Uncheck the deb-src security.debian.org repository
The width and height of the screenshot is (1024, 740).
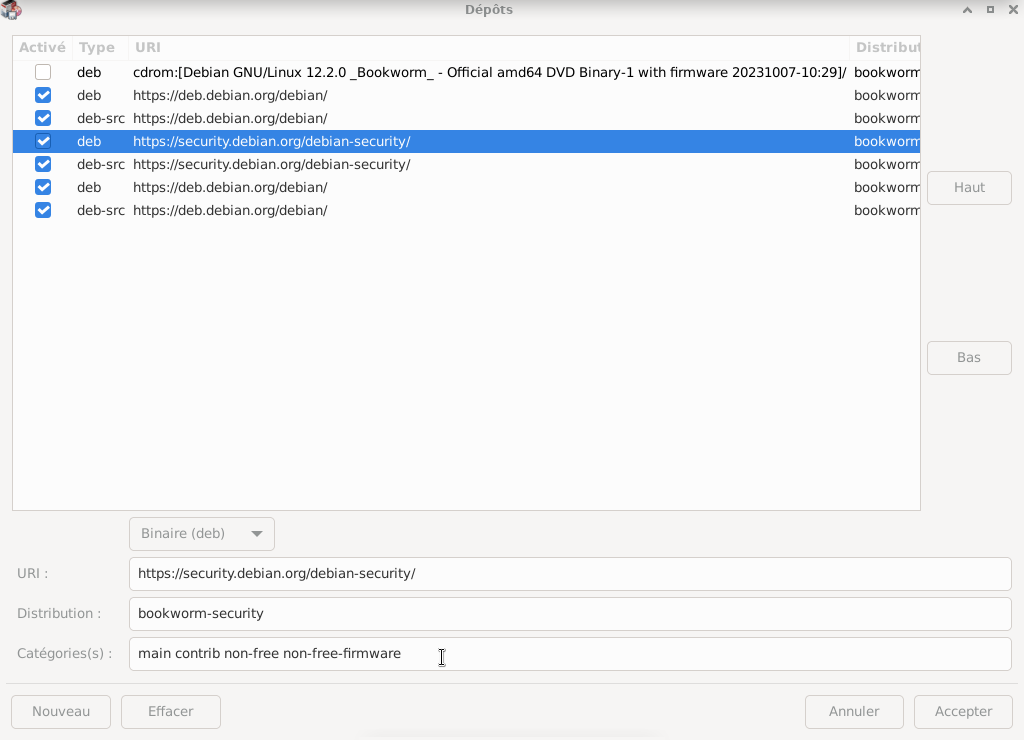click(x=43, y=164)
